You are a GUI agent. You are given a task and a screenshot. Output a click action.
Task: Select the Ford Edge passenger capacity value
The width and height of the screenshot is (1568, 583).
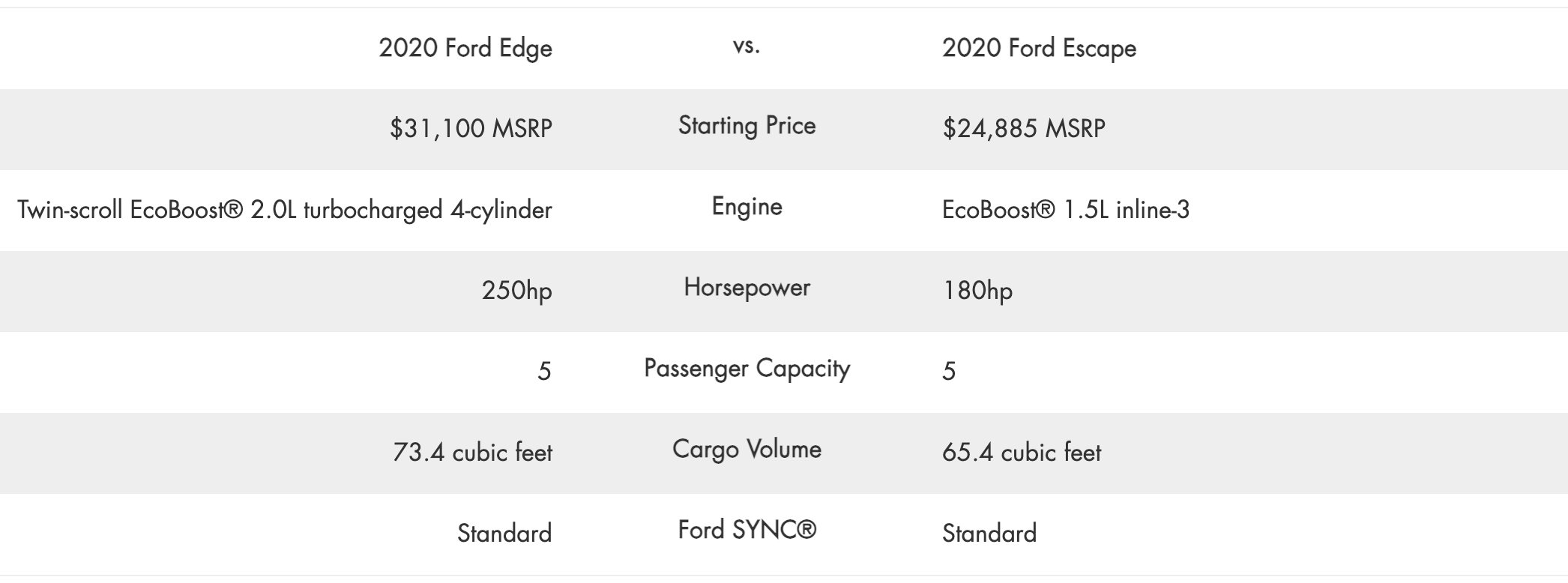click(544, 372)
